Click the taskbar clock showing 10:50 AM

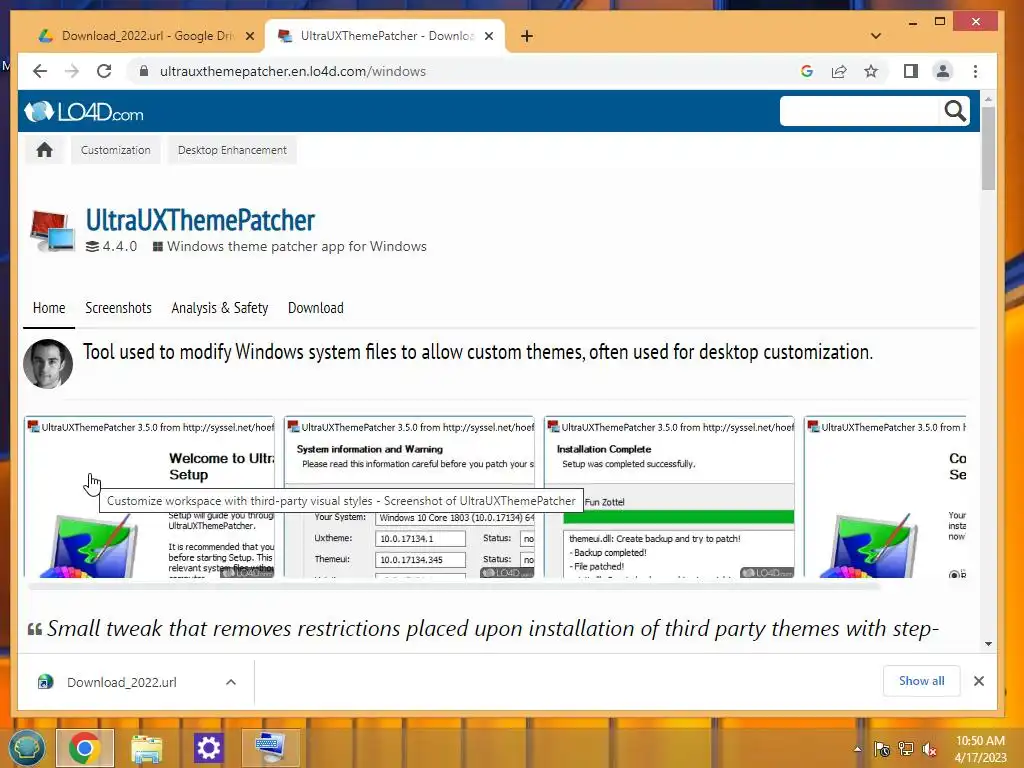pyautogui.click(x=980, y=749)
